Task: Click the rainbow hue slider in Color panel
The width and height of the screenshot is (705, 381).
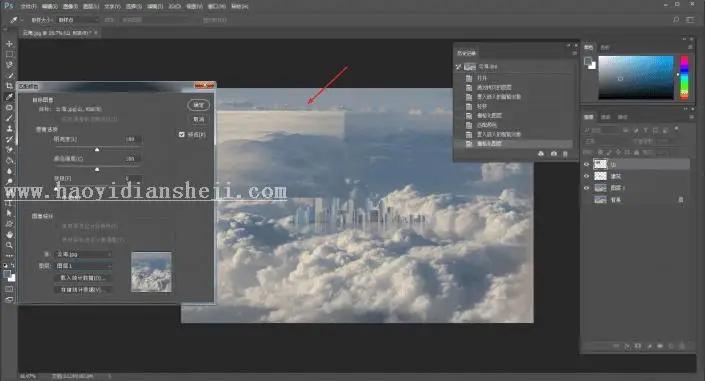Action: [x=684, y=77]
